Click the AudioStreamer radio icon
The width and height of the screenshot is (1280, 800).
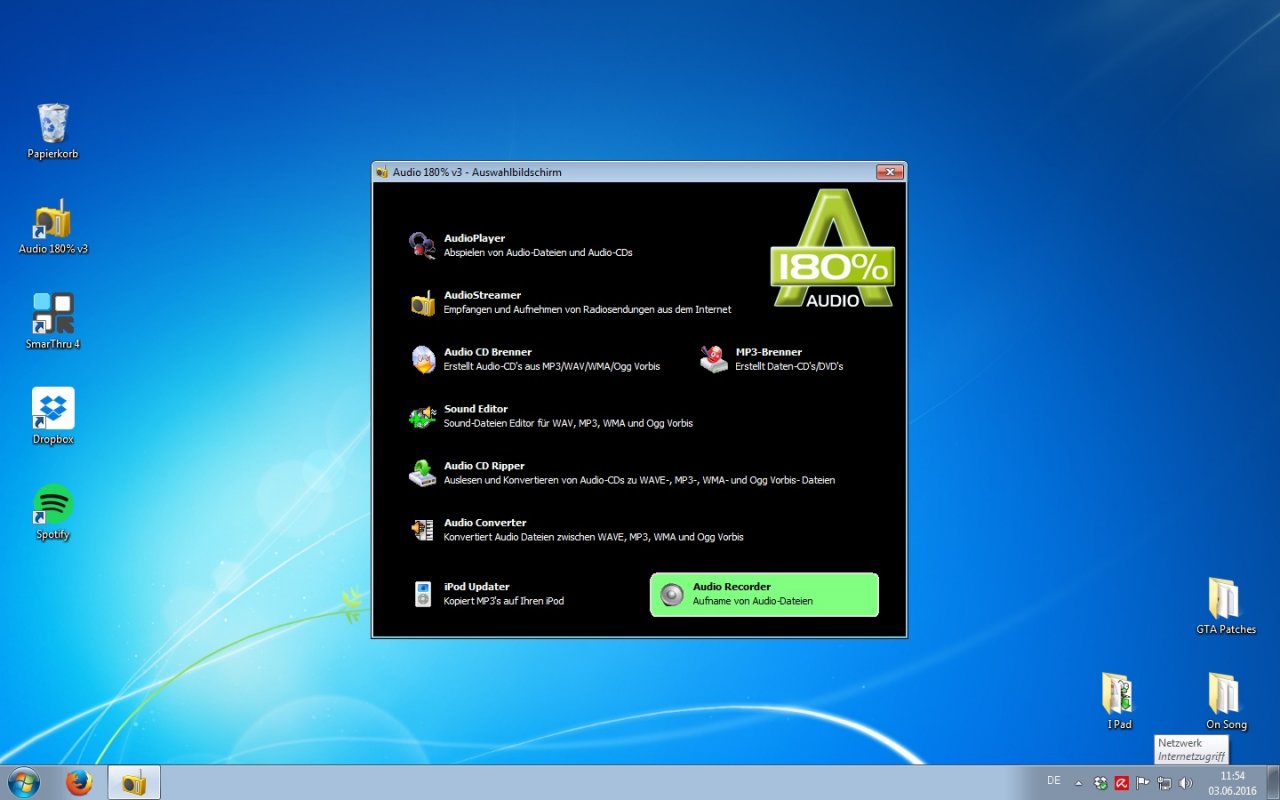423,303
